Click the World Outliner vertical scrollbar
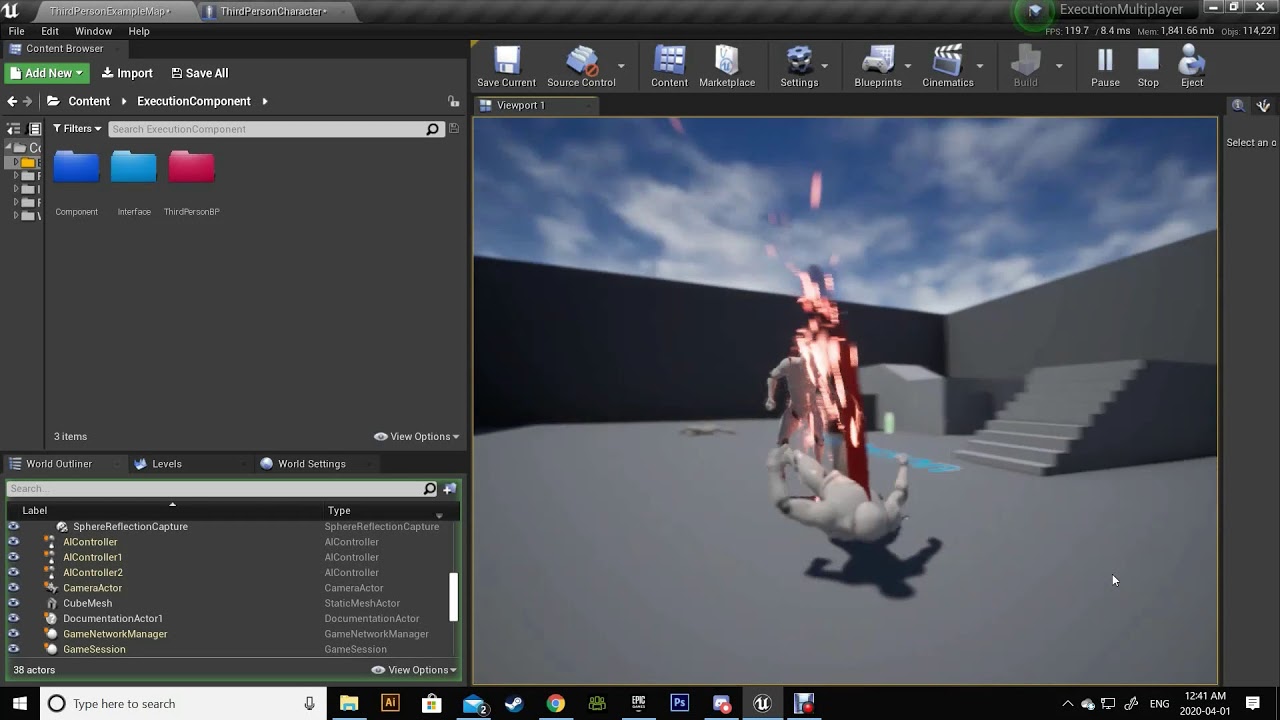The width and height of the screenshot is (1280, 720). [x=453, y=596]
